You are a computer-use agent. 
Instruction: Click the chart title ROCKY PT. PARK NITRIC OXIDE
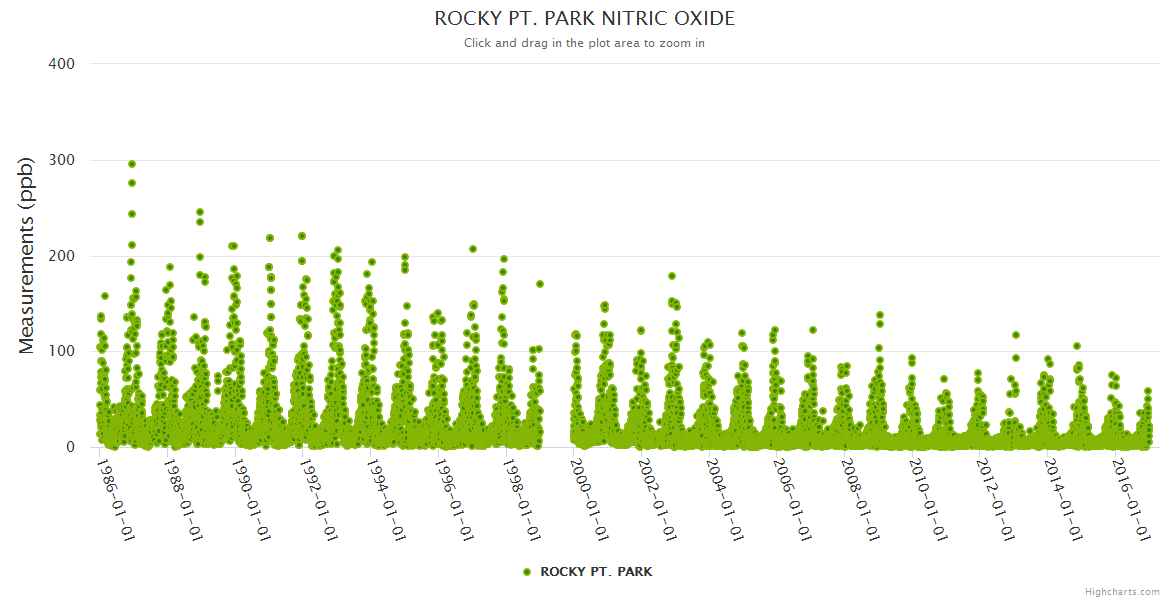tap(584, 19)
